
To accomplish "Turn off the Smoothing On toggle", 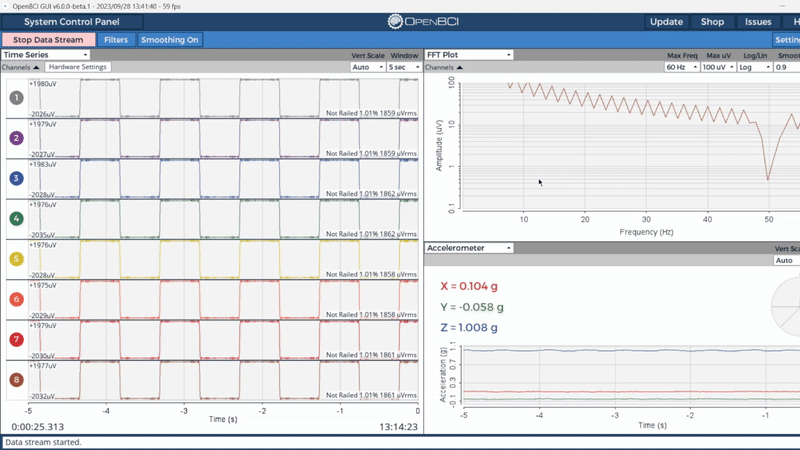I will (x=169, y=40).
